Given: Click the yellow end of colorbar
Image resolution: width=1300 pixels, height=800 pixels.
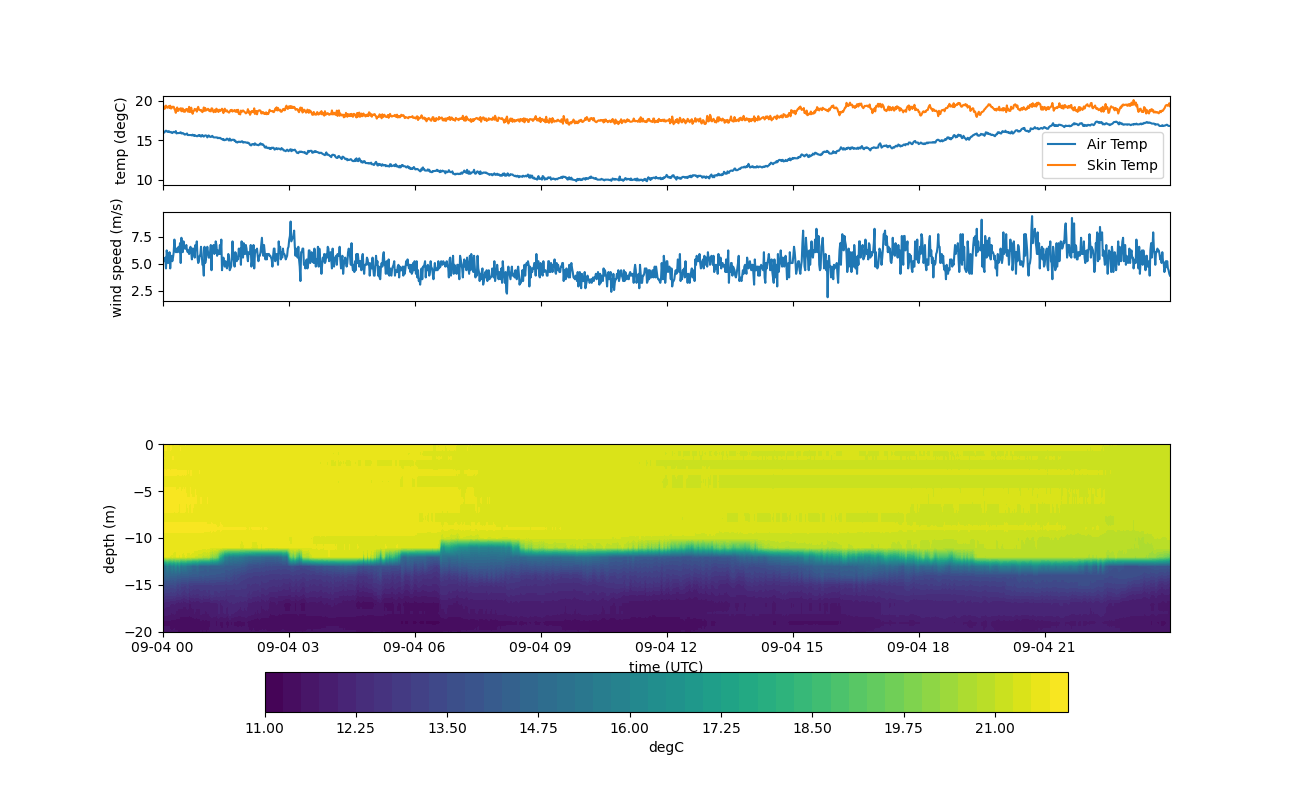Looking at the screenshot, I should (x=1058, y=692).
